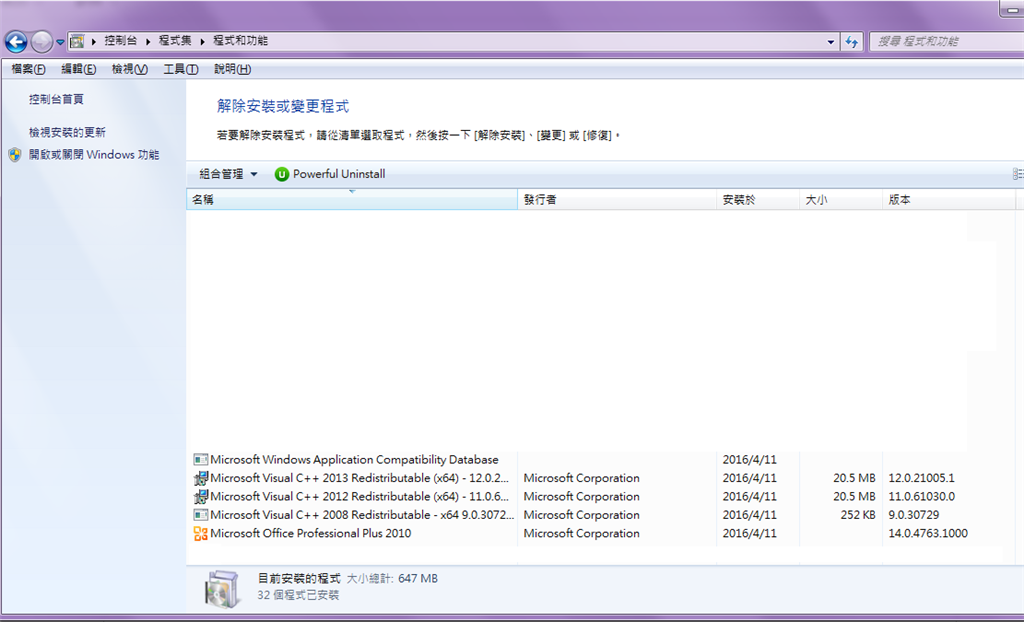
Task: Click the Visual C++ 2013 installer icon
Action: tap(200, 478)
